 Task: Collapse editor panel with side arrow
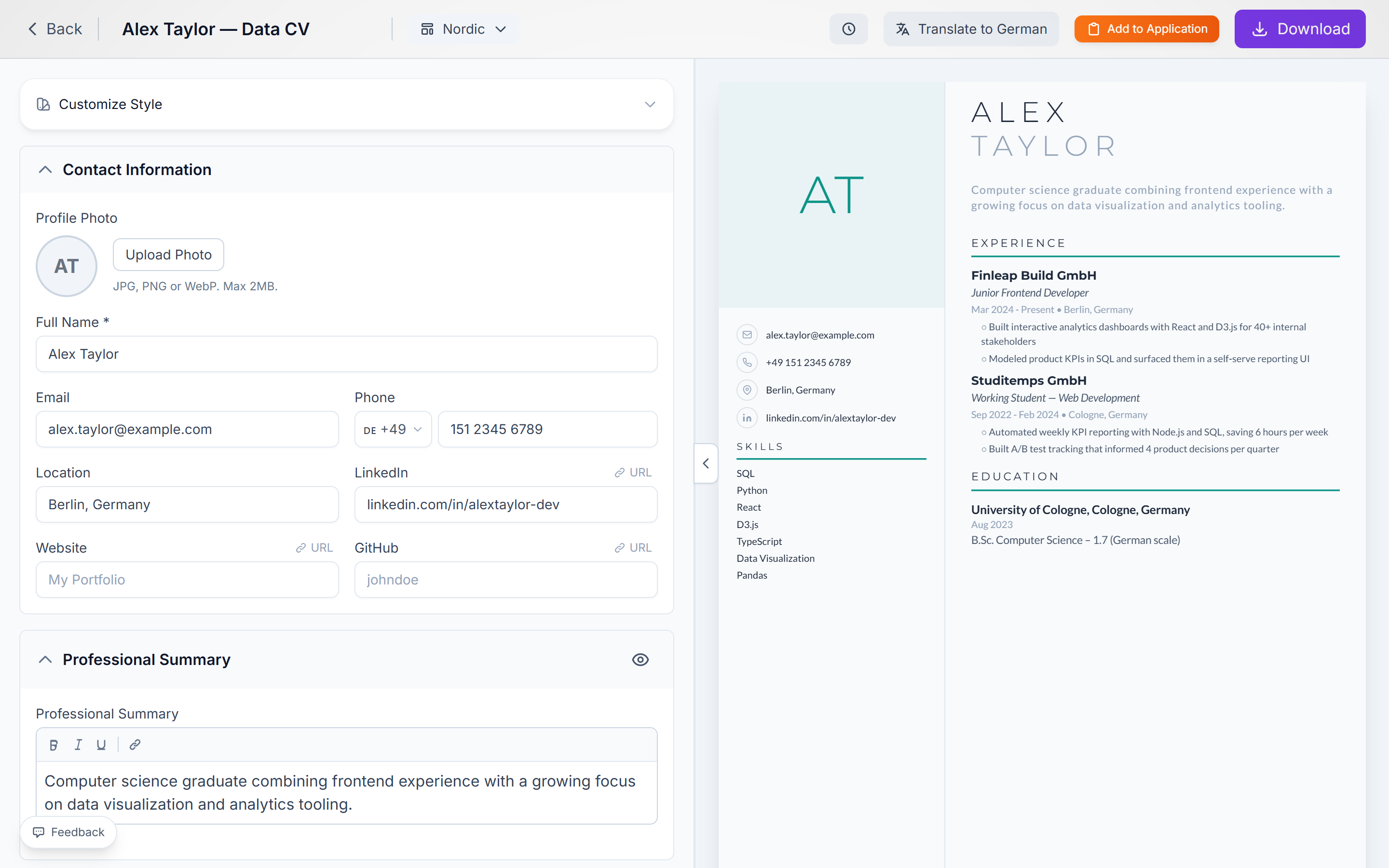point(706,463)
